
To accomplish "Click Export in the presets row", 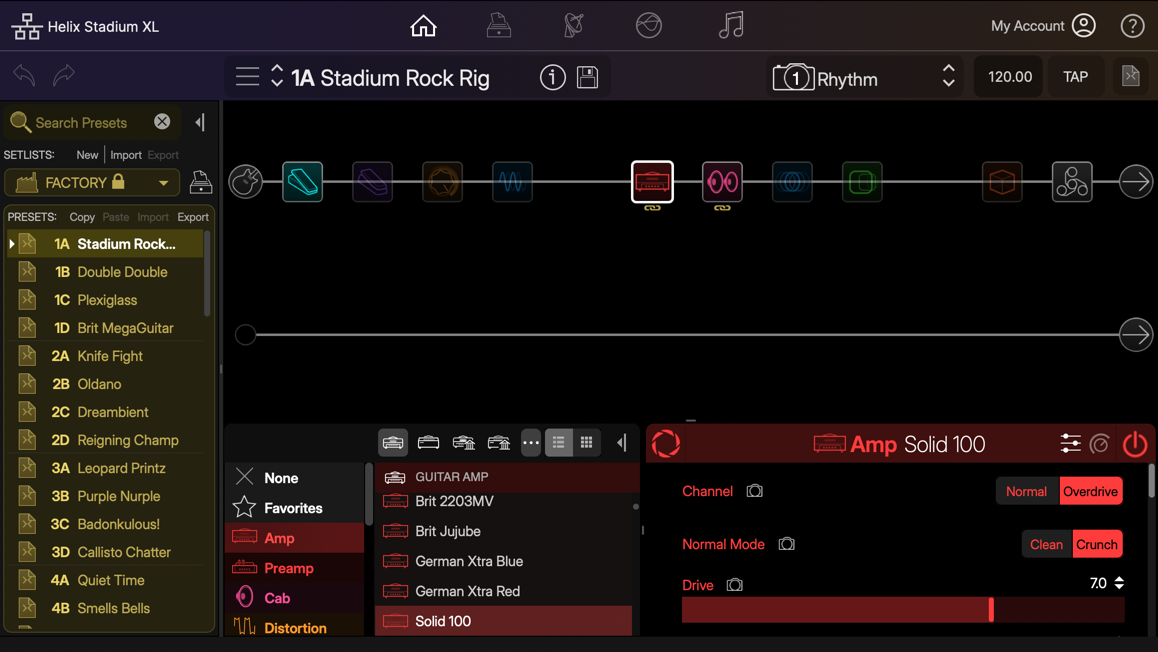I will pos(193,217).
